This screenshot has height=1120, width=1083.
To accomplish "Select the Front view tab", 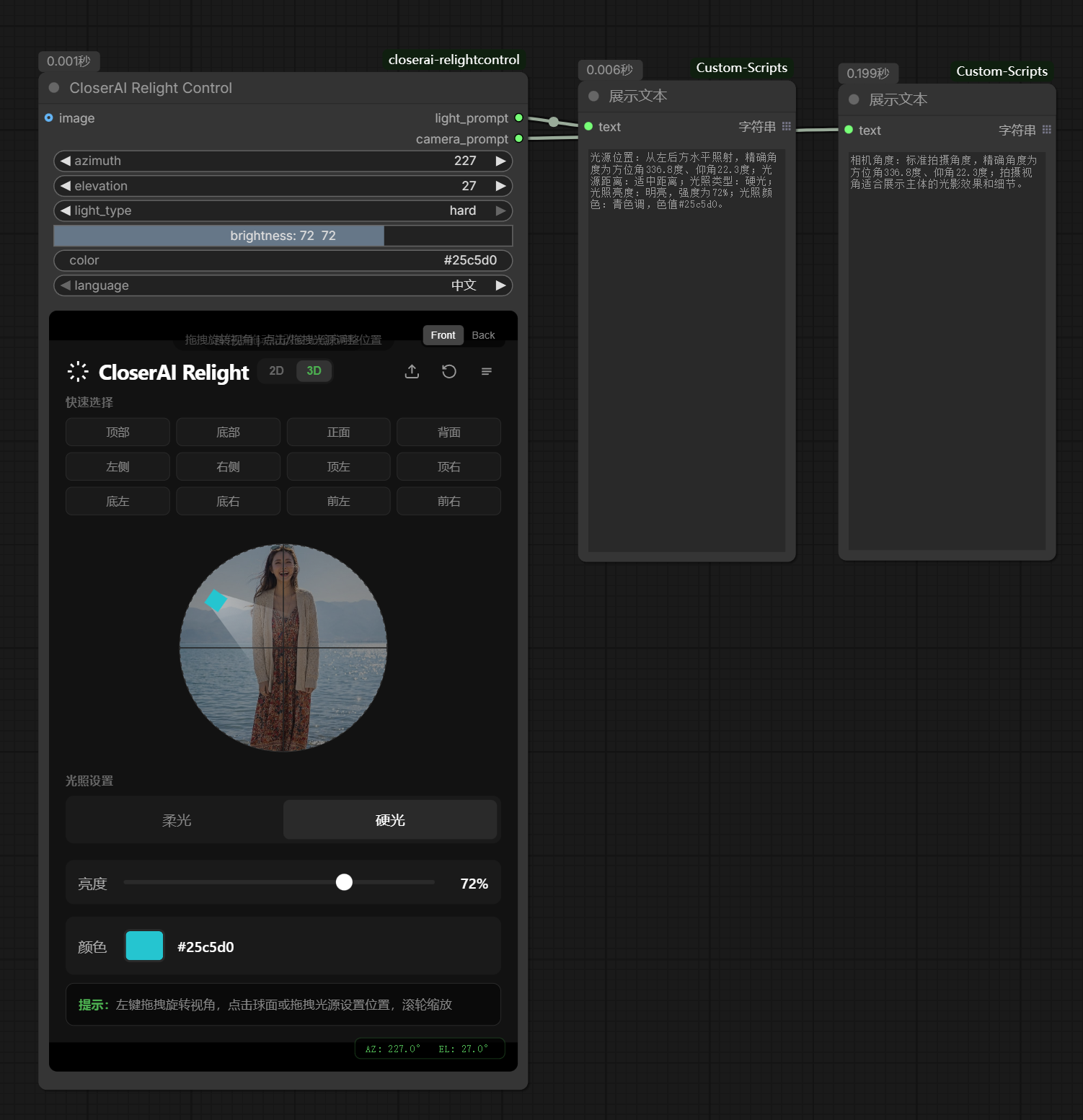I will 443,335.
